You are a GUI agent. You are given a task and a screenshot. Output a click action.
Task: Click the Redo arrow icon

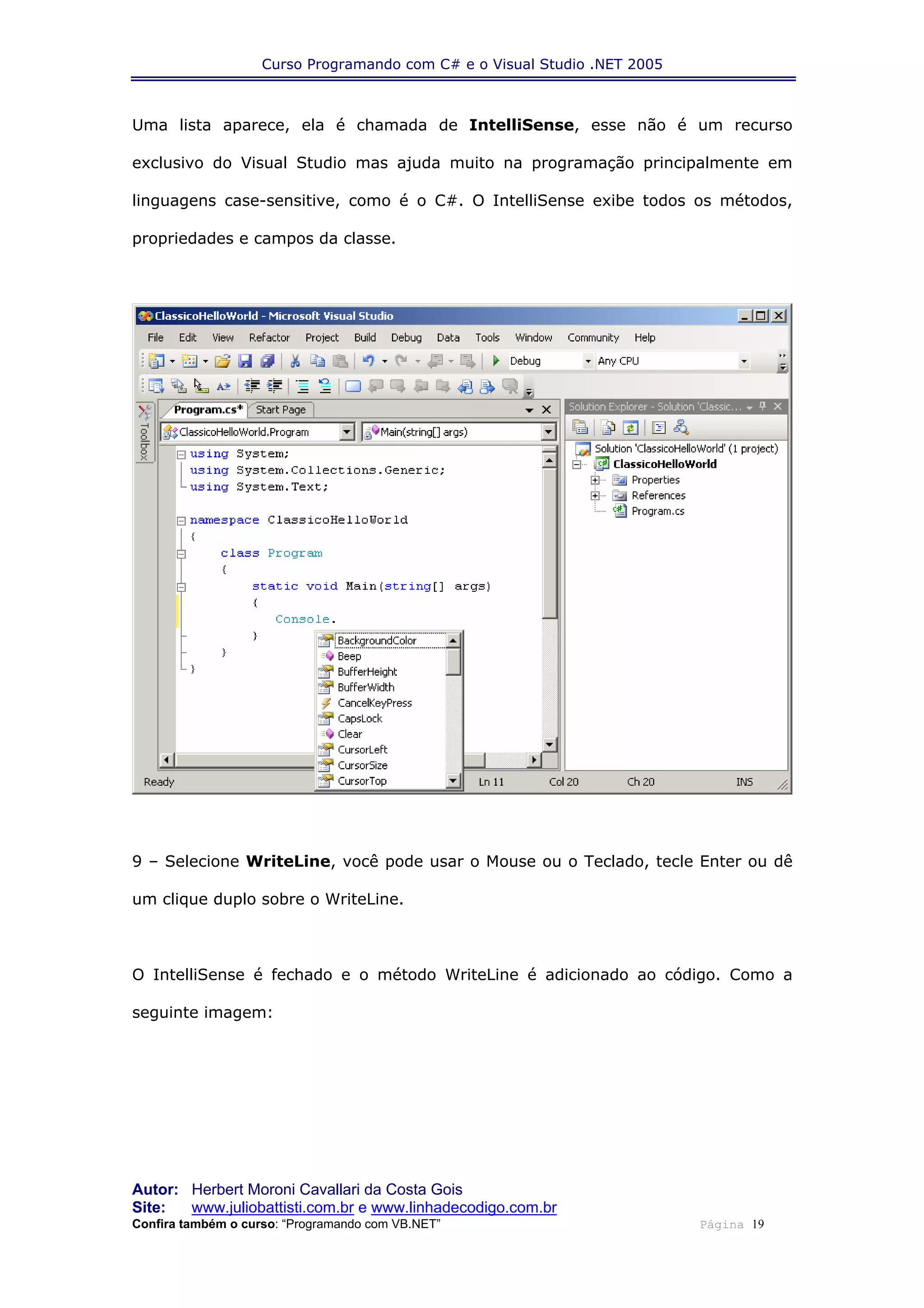pos(402,361)
